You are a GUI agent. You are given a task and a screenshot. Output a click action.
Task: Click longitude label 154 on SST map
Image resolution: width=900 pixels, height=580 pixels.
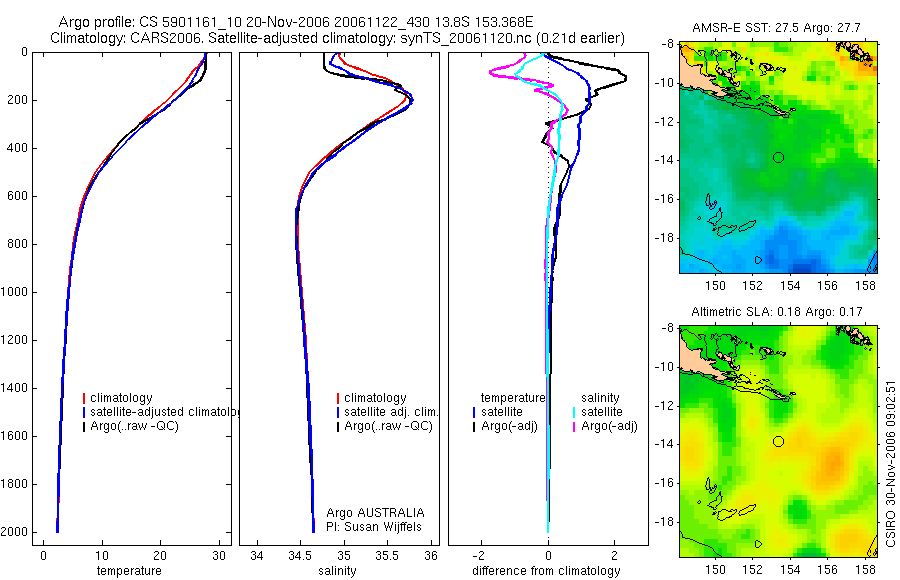tap(790, 285)
